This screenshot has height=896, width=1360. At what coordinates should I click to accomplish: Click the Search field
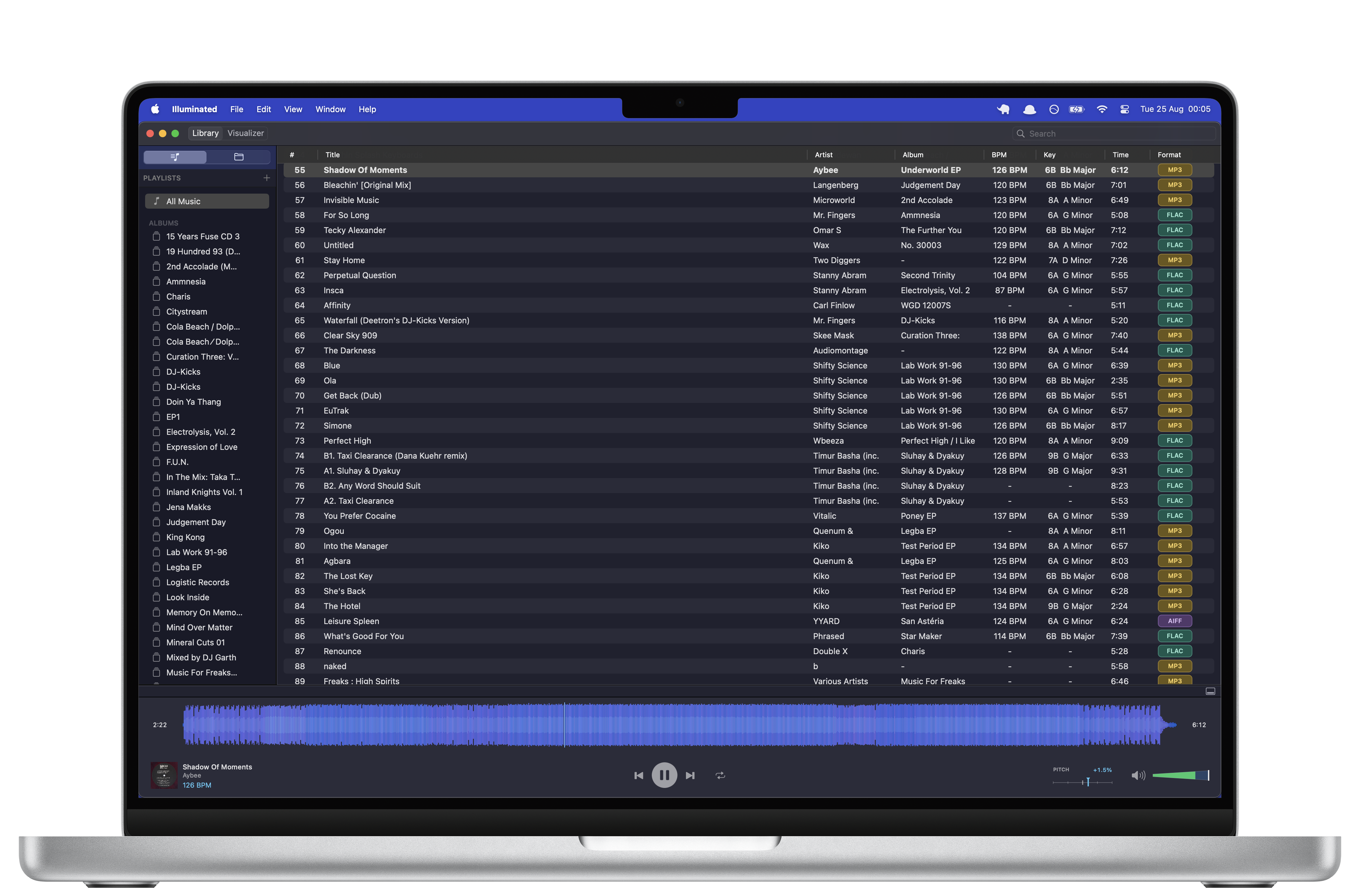click(x=1114, y=133)
